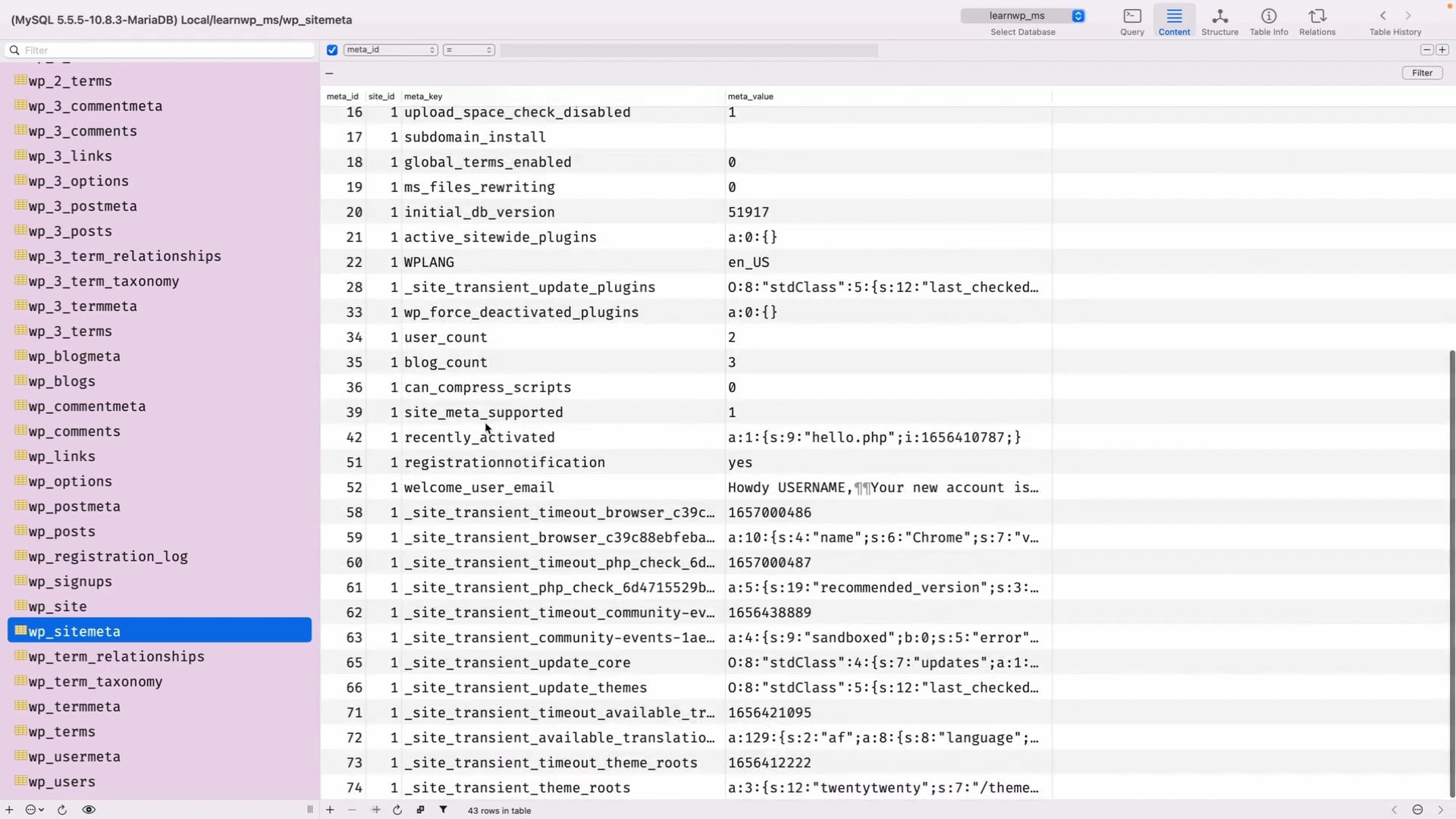Image resolution: width=1456 pixels, height=819 pixels.
Task: Type in the table filter search field
Action: (161, 49)
